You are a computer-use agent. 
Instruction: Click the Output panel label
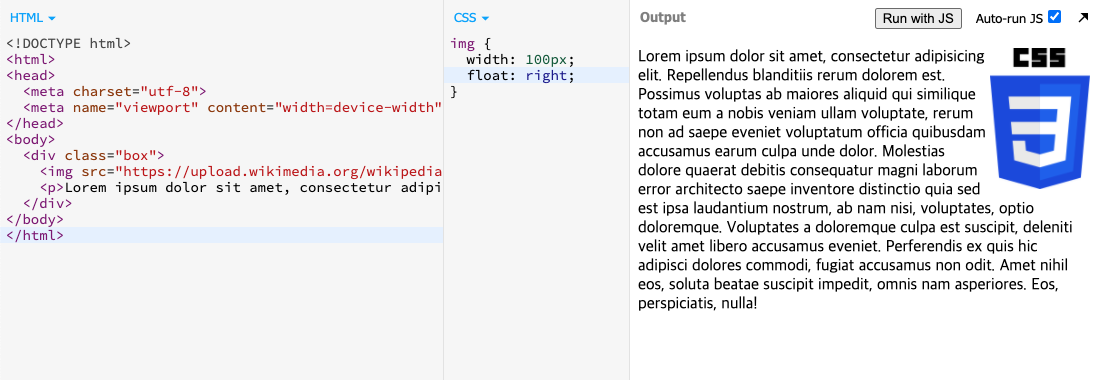pyautogui.click(x=663, y=17)
